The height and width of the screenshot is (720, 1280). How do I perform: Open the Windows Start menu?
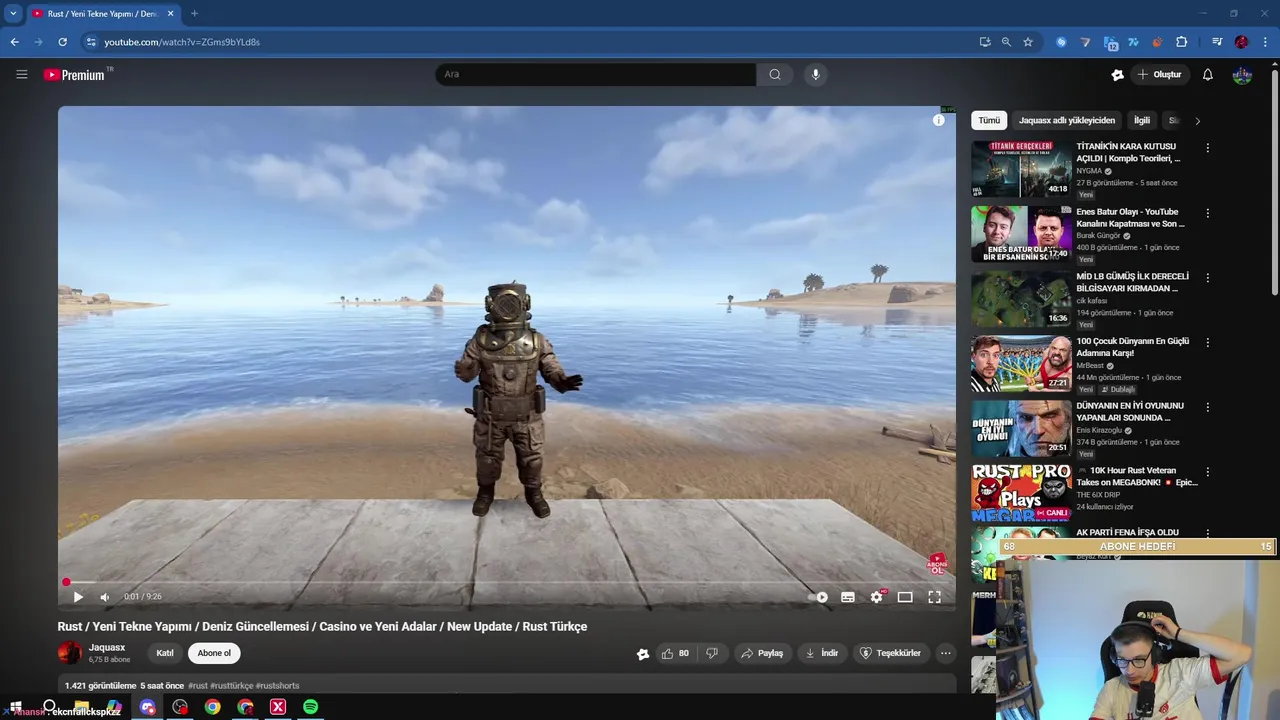pos(15,707)
